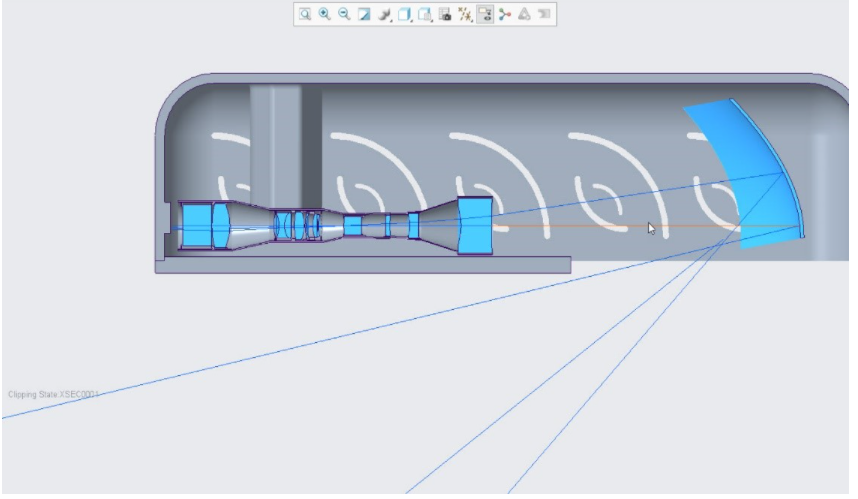
Task: Click the grayed triangular recycle-style icon
Action: (x=524, y=14)
